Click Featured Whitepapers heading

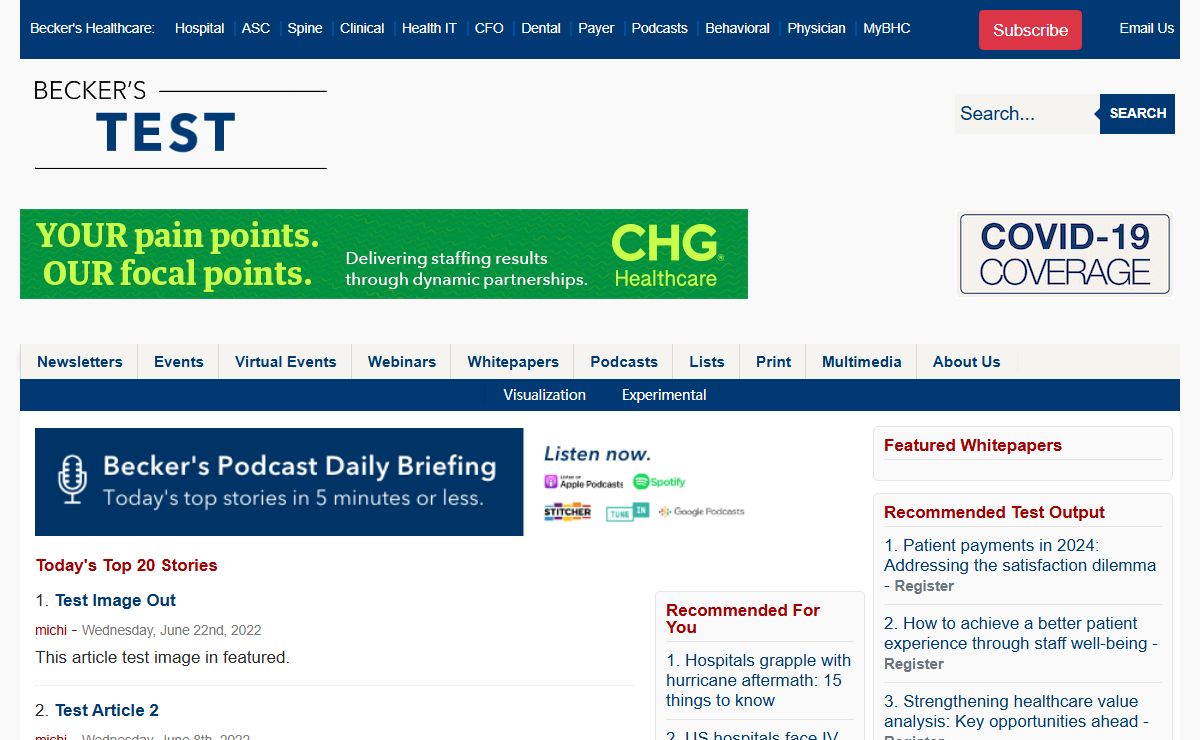click(973, 445)
